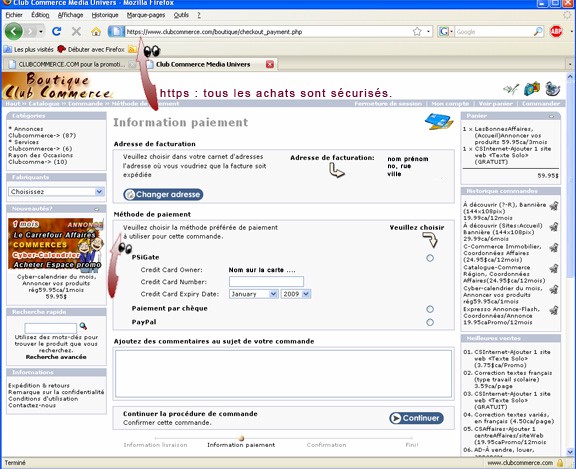
Task: Click the Firefox Back button
Action: (14, 32)
